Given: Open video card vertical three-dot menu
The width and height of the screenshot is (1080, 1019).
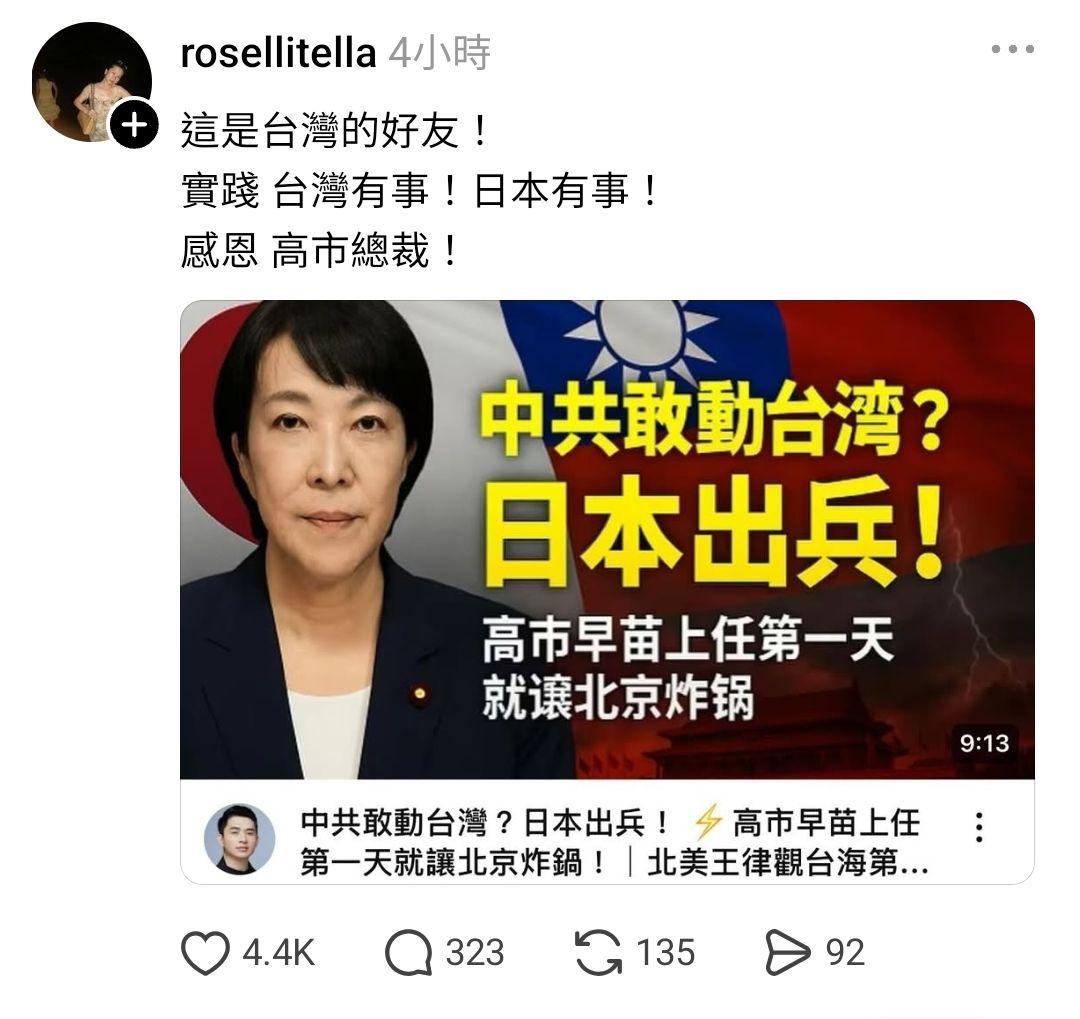Looking at the screenshot, I should 979,827.
